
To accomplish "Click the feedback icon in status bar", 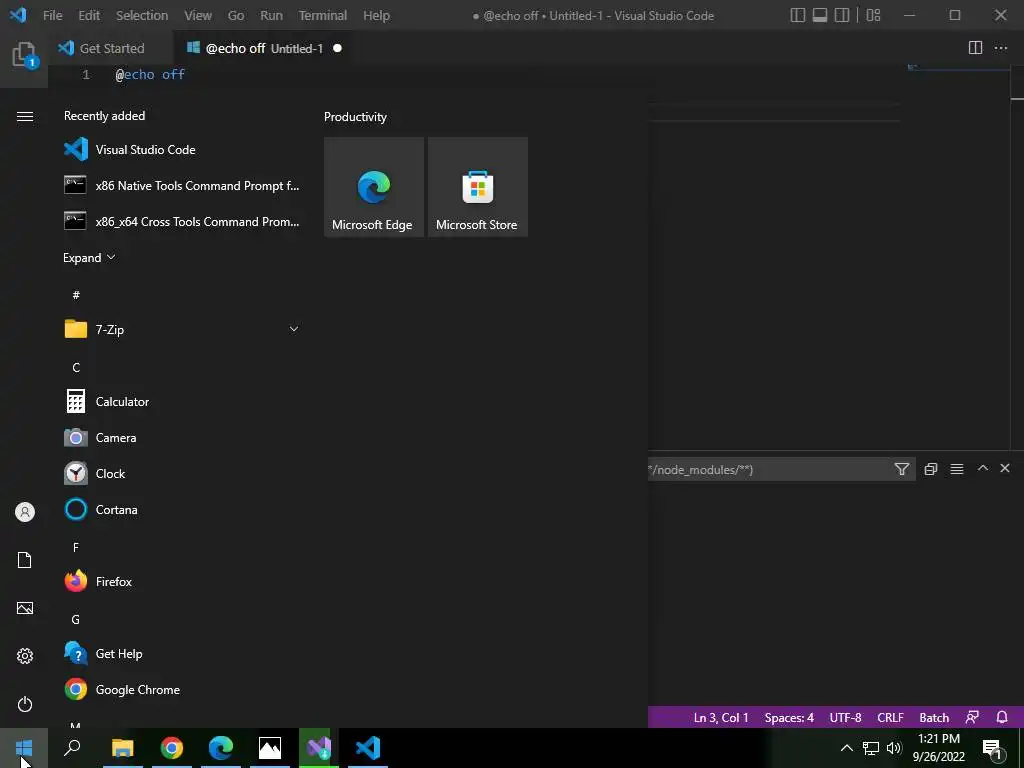I will (x=972, y=718).
